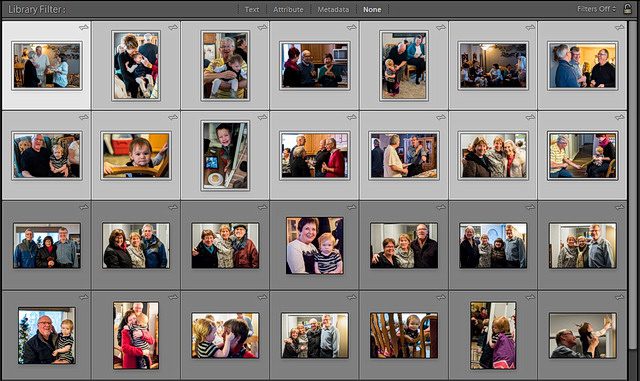Select the portrait photo of toddler in purple jacket
The height and width of the screenshot is (381, 640).
coord(493,336)
